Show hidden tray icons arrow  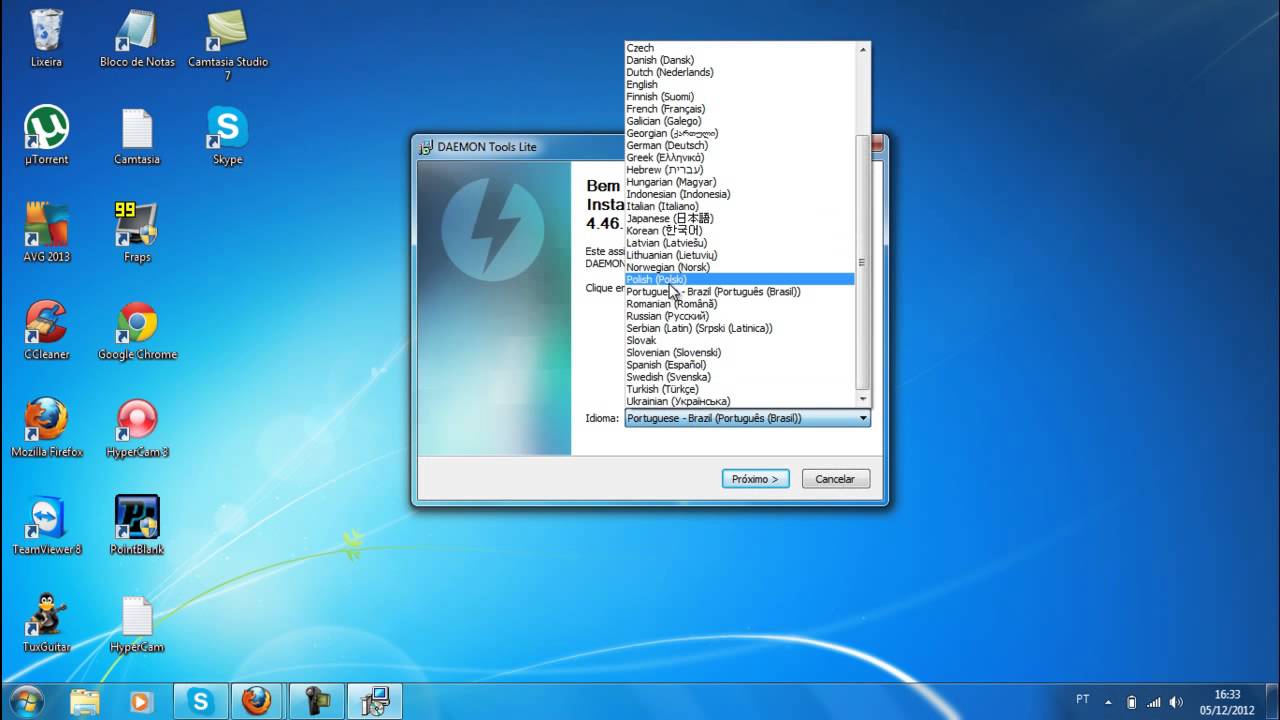coord(1108,702)
